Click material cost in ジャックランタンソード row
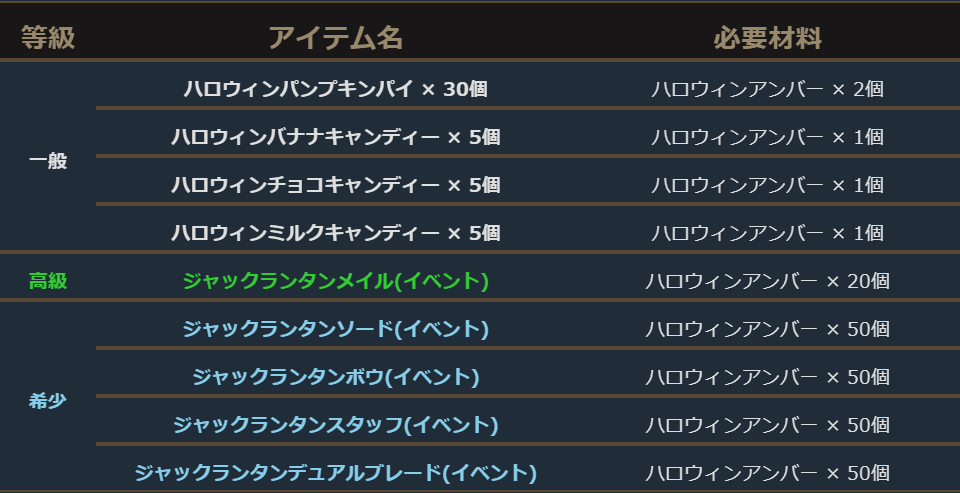Image resolution: width=960 pixels, height=493 pixels. pos(767,329)
